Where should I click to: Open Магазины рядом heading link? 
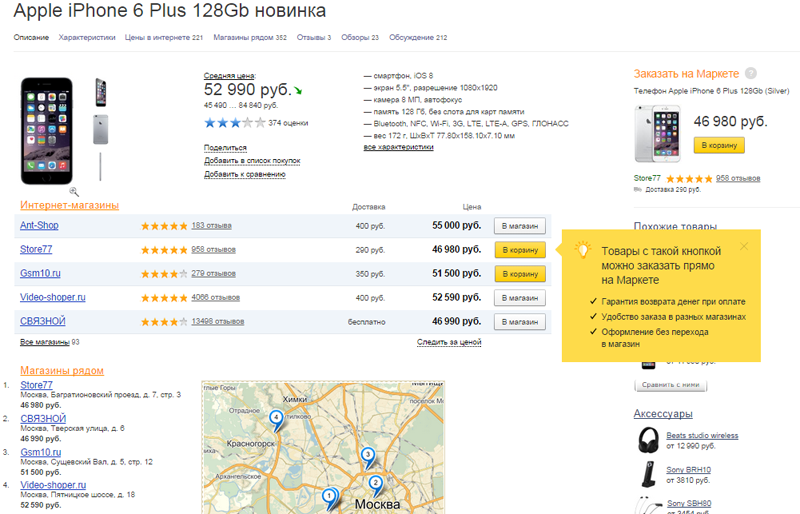point(62,371)
